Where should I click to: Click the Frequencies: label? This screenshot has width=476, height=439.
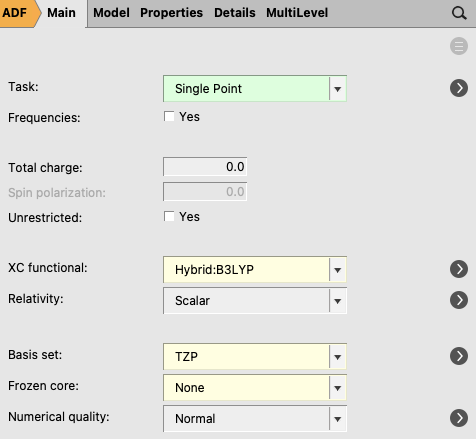pyautogui.click(x=44, y=118)
